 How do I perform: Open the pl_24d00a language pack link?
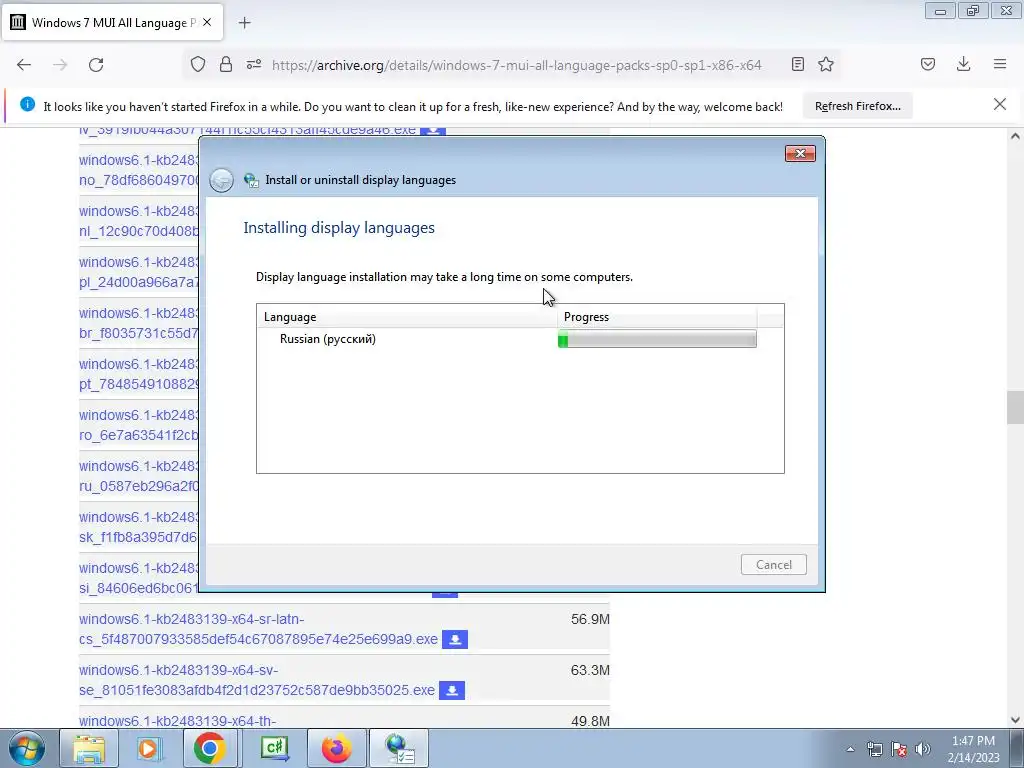tap(138, 272)
